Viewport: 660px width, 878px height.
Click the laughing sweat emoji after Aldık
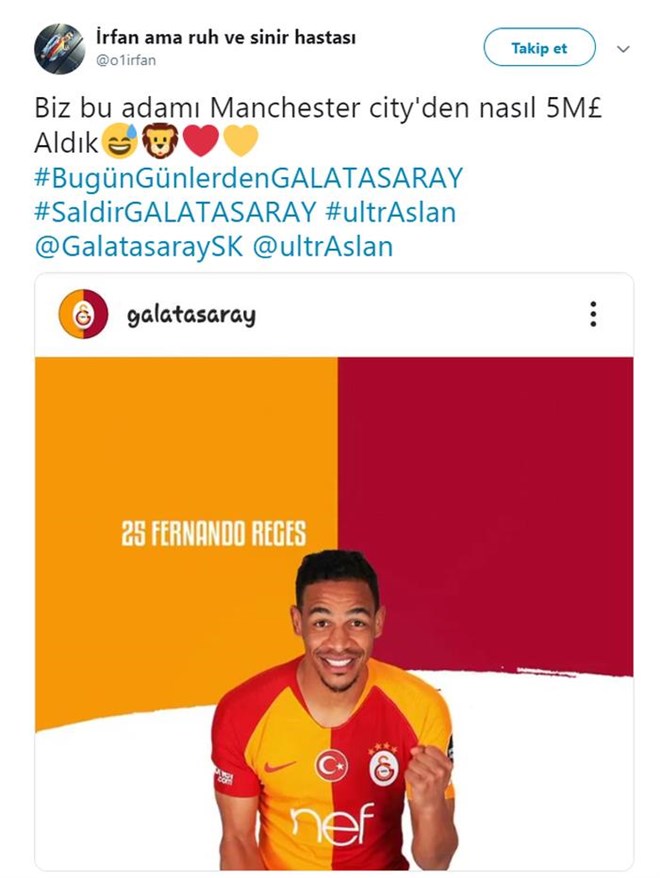point(119,141)
